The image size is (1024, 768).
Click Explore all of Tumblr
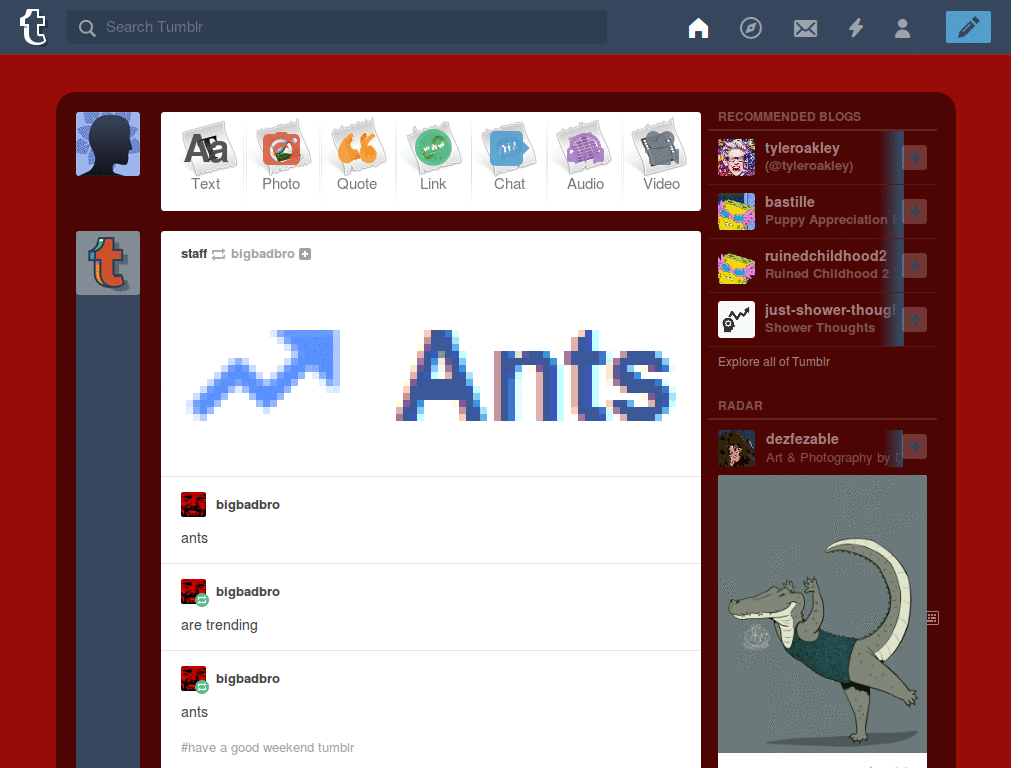tap(774, 362)
